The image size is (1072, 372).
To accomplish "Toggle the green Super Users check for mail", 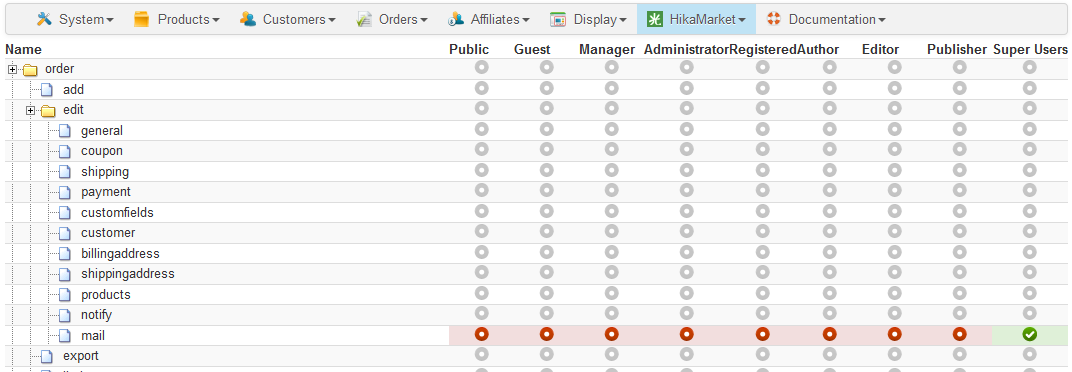I will [1030, 334].
